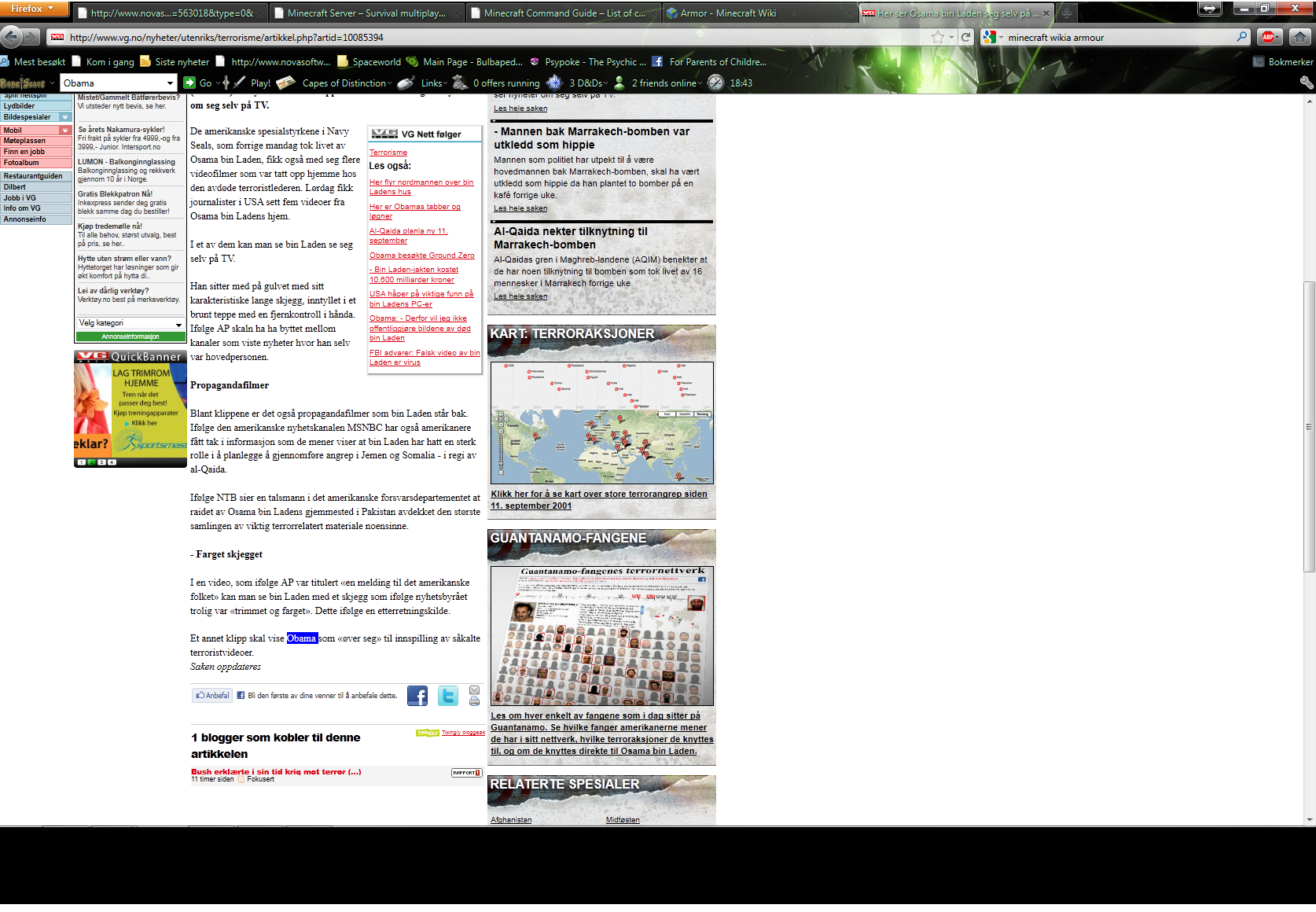This screenshot has width=1316, height=912.
Task: Open the terror actions map thumbnail
Action: [602, 423]
